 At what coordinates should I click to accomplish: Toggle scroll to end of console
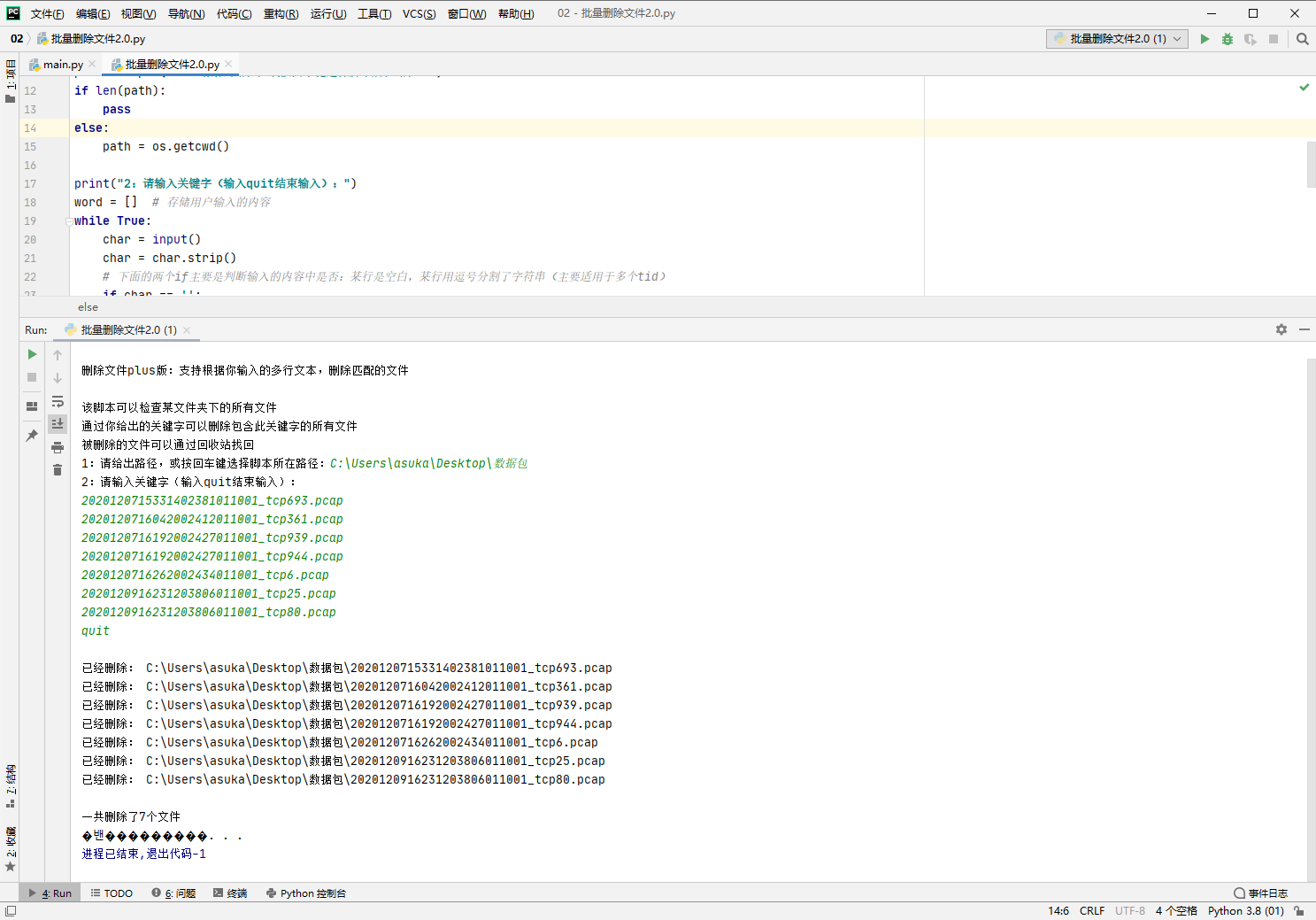pyautogui.click(x=58, y=424)
